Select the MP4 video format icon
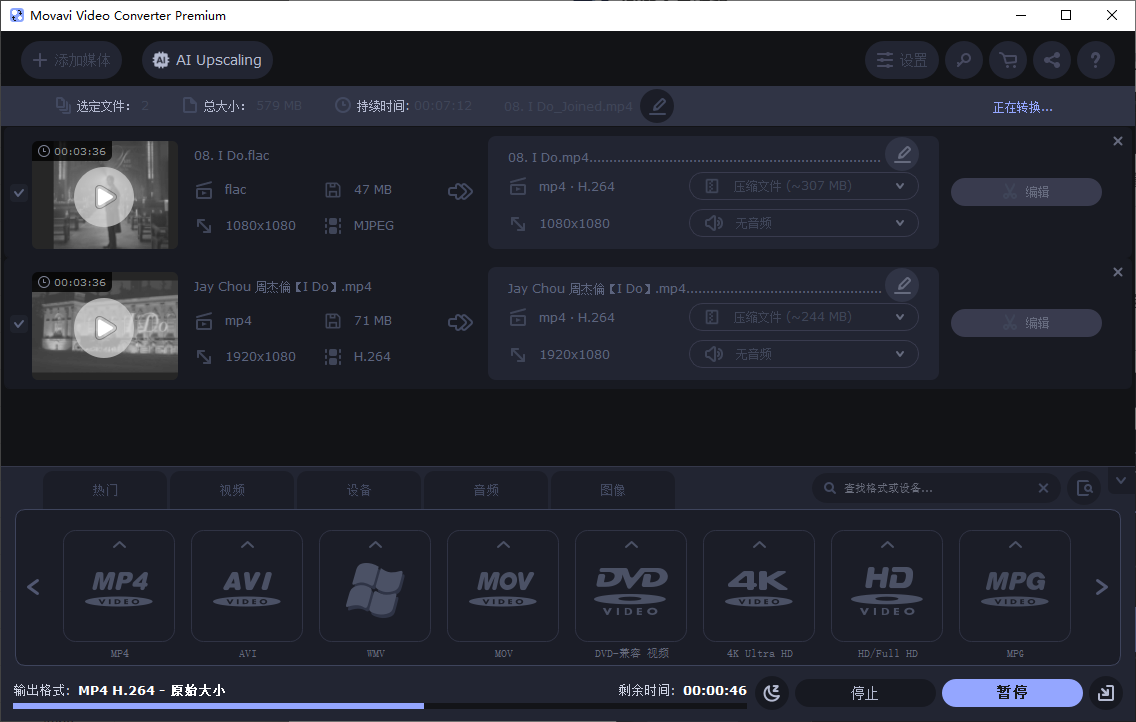The image size is (1136, 722). pyautogui.click(x=119, y=586)
